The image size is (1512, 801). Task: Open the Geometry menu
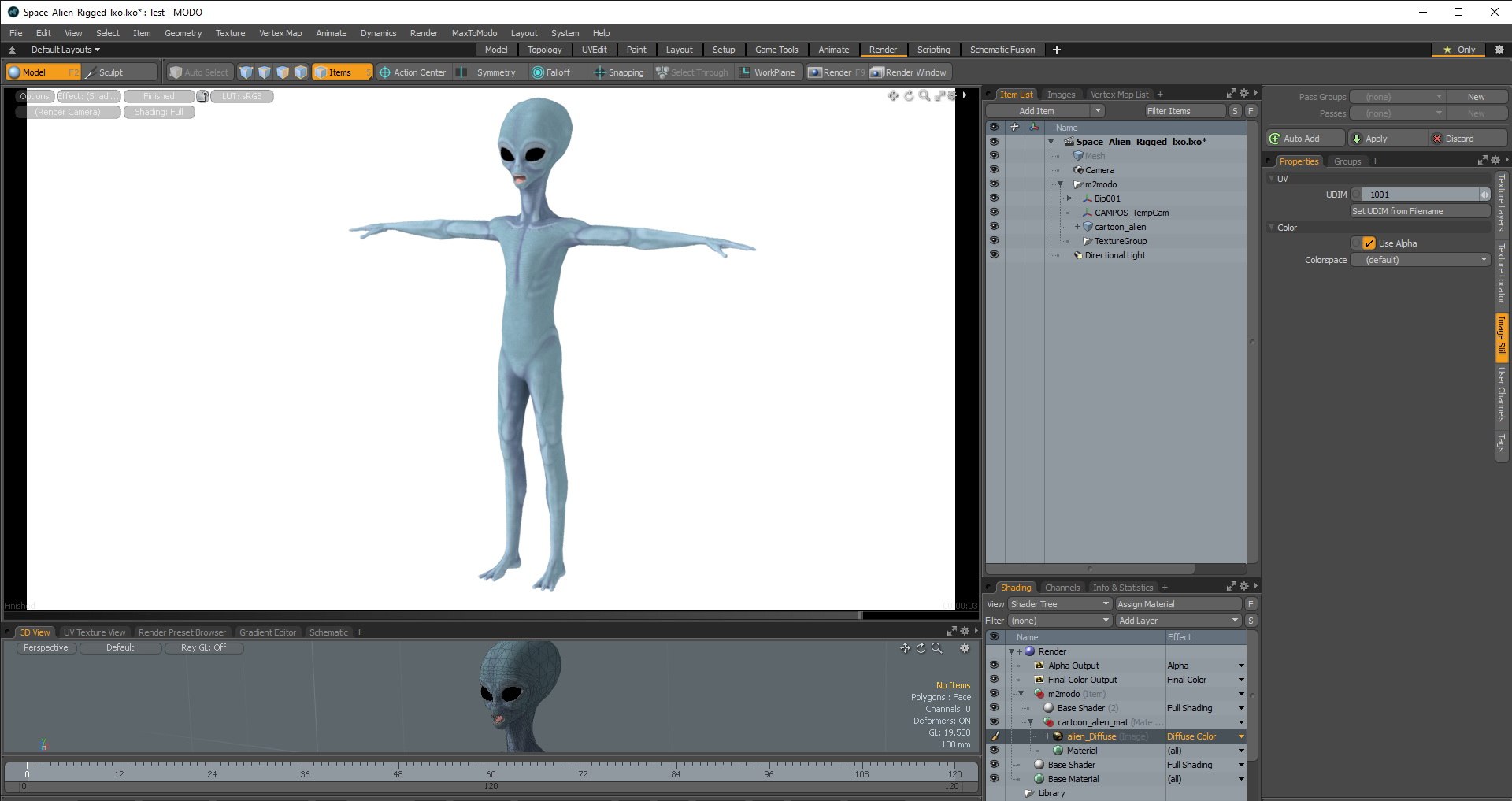[183, 33]
